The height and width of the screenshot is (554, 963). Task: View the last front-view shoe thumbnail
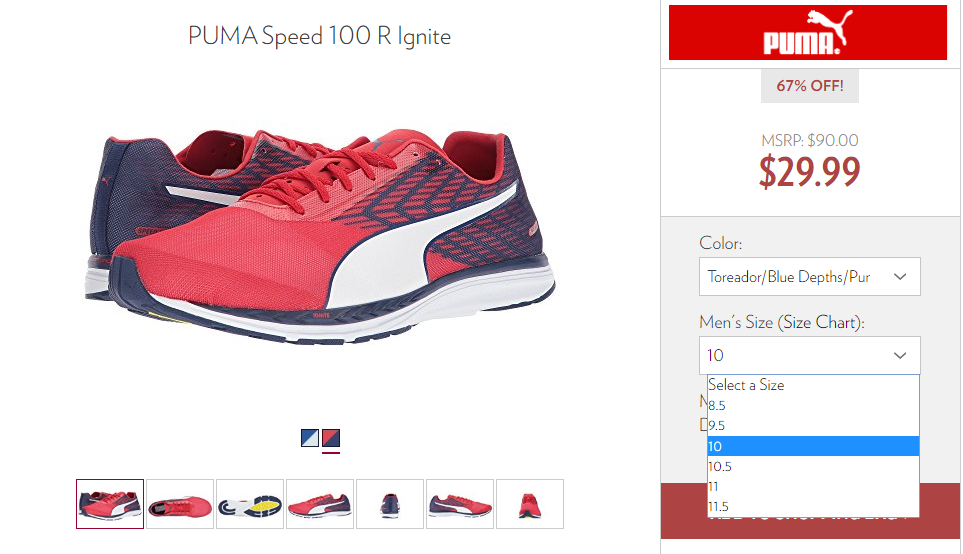click(530, 504)
